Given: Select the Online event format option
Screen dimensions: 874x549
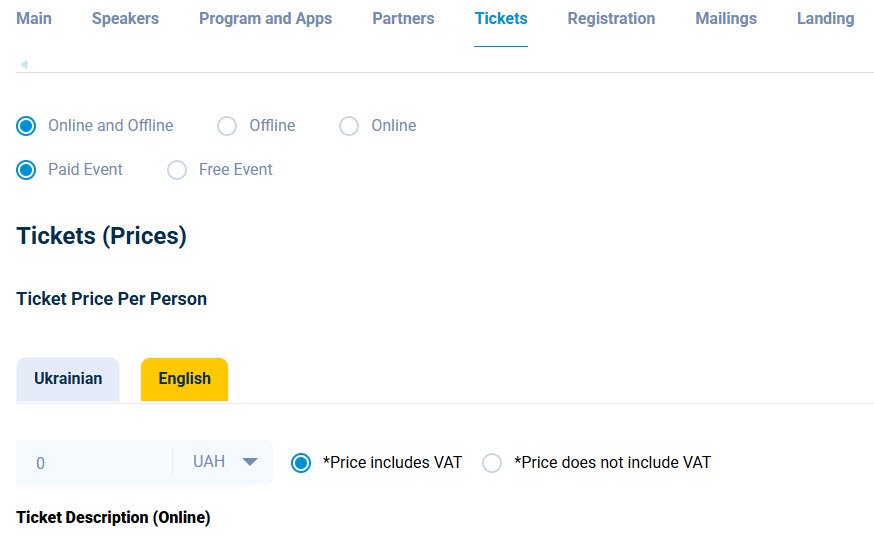Looking at the screenshot, I should coord(349,126).
